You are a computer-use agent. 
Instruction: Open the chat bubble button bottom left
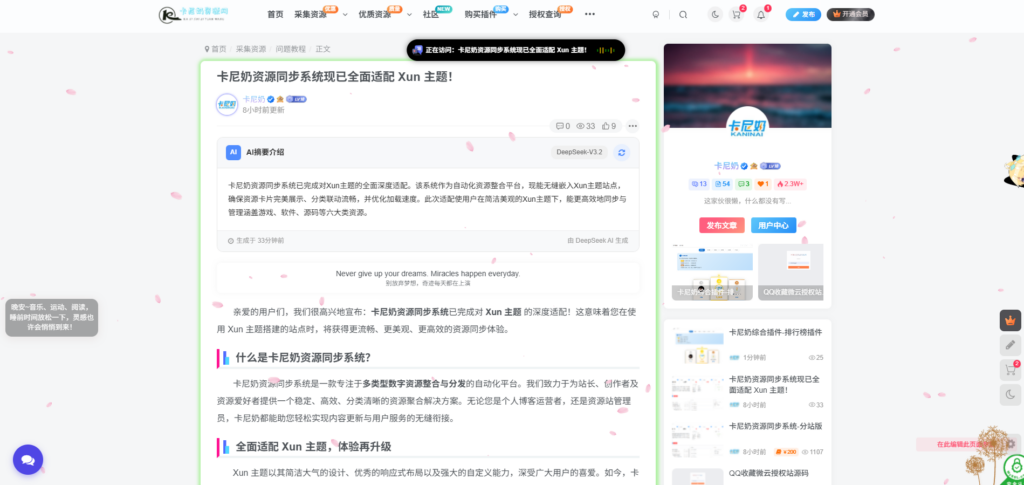[28, 460]
